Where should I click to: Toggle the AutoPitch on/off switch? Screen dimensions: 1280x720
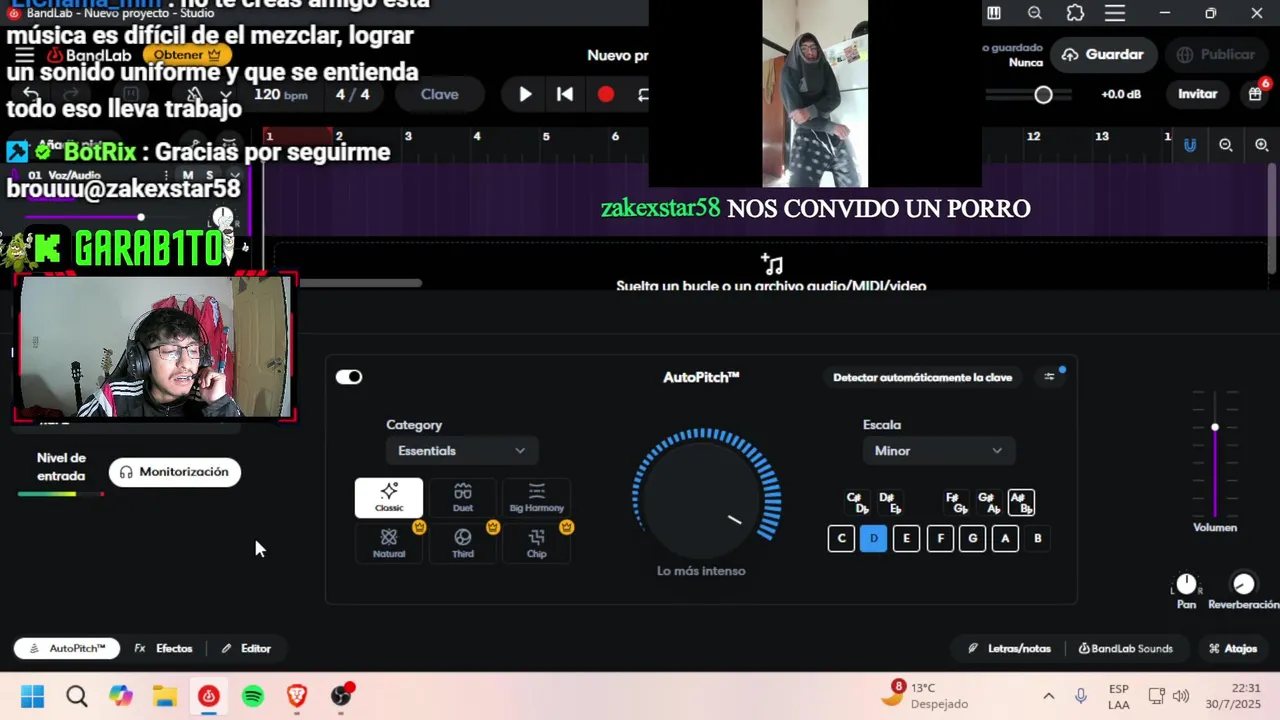click(x=349, y=377)
